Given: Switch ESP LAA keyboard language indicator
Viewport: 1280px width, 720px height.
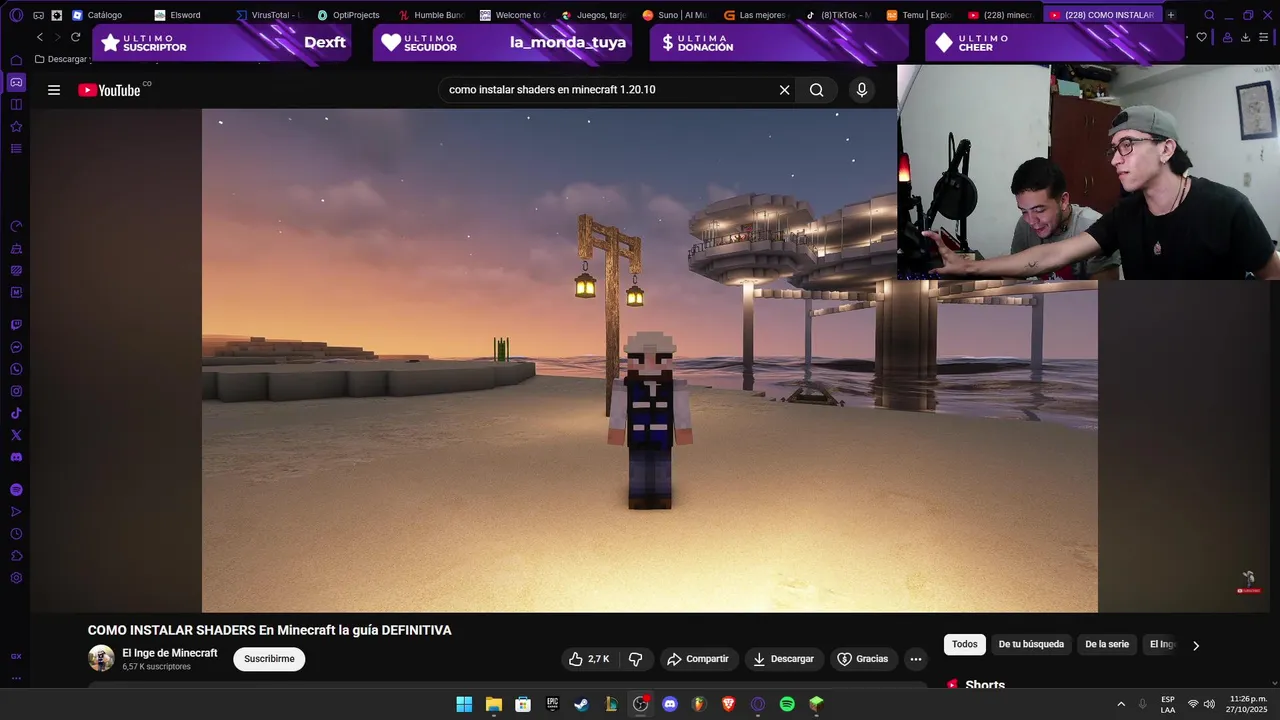Looking at the screenshot, I should point(1168,704).
